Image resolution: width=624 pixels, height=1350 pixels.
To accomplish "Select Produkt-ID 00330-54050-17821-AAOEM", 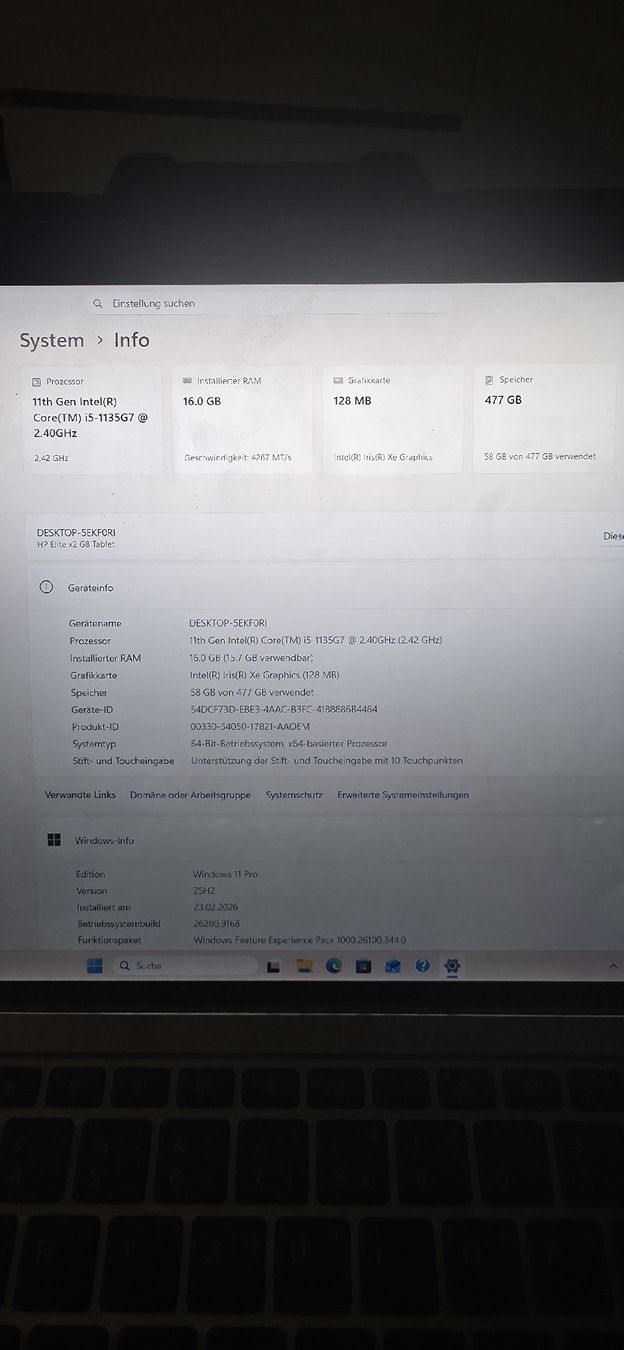I will (x=250, y=727).
